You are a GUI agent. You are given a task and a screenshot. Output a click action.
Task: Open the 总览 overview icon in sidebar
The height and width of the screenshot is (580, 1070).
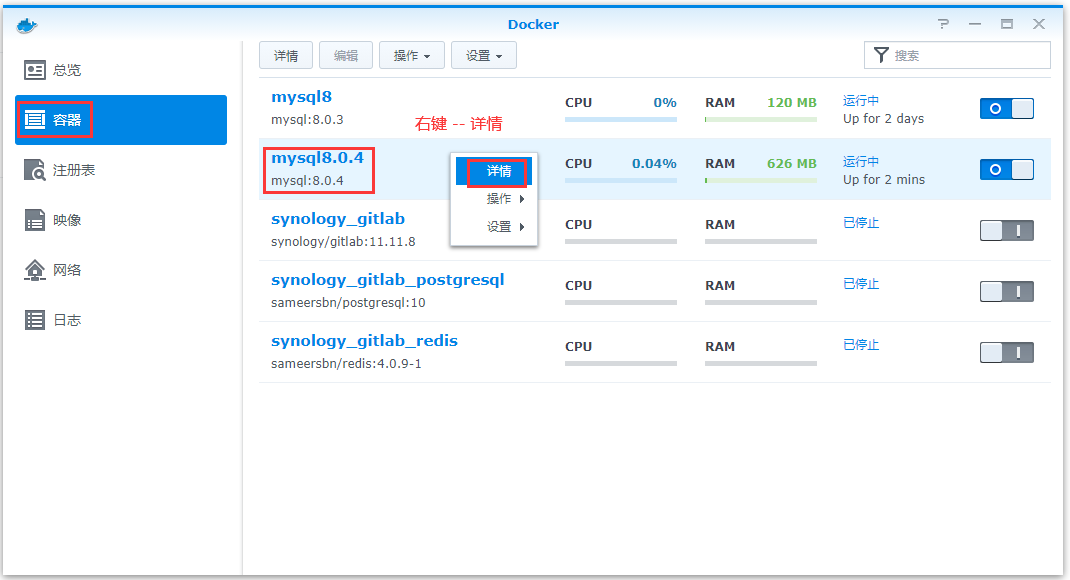pyautogui.click(x=35, y=70)
